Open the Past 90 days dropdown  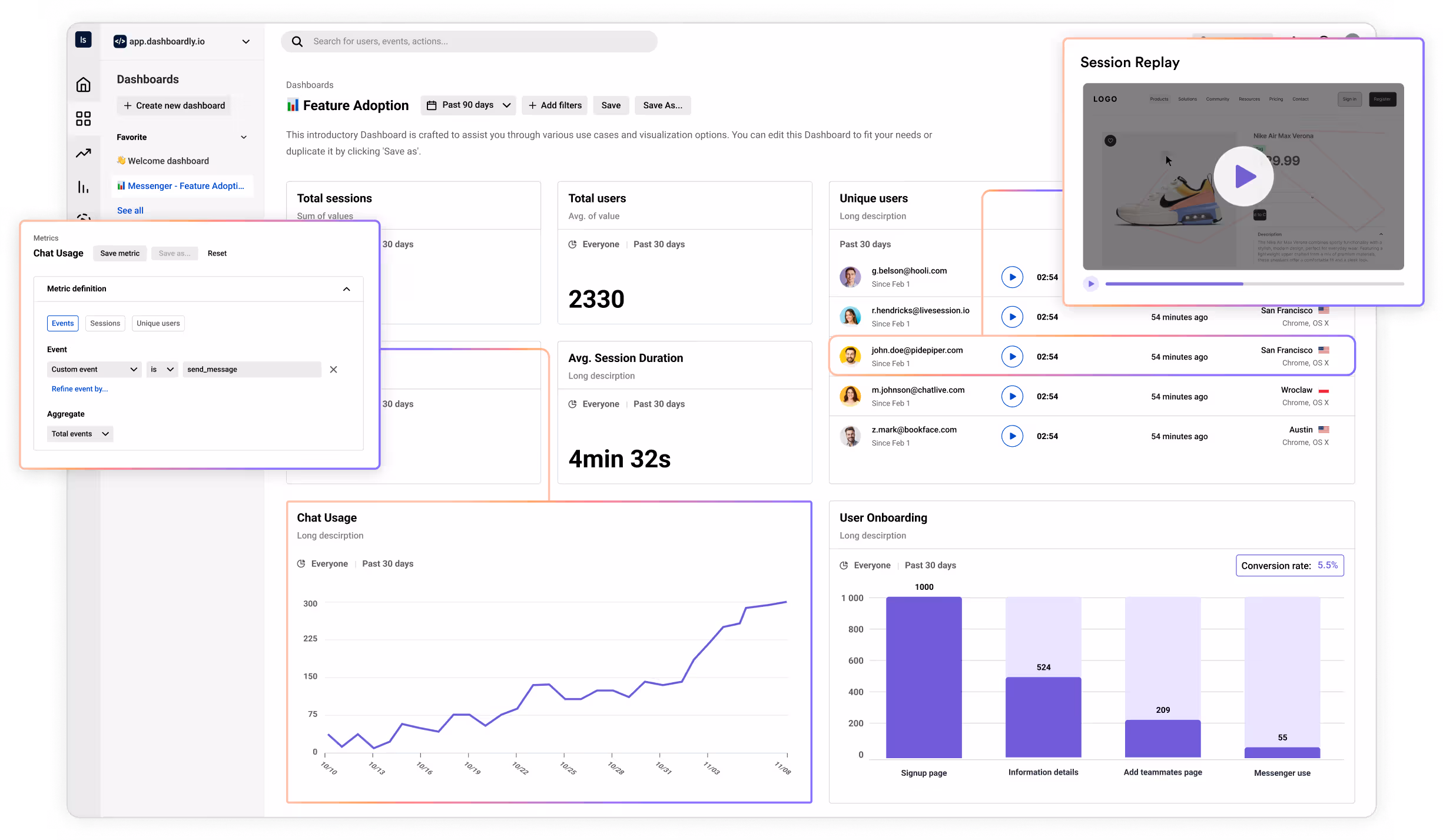tap(468, 105)
